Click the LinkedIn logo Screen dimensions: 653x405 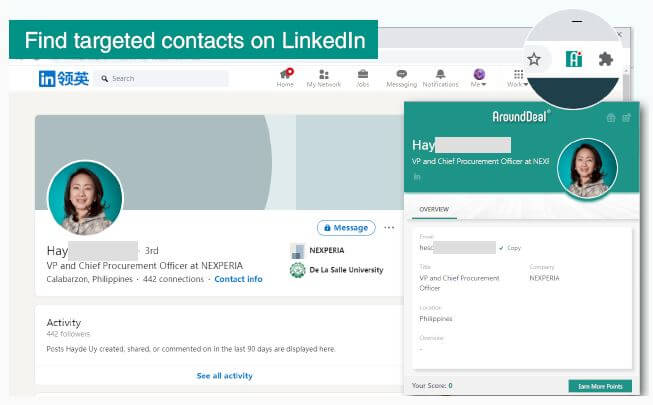pyautogui.click(x=64, y=78)
